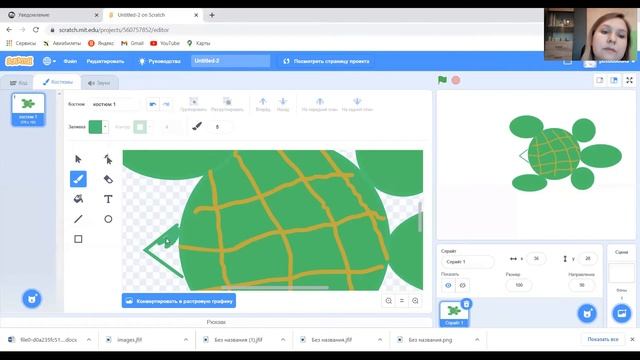Screen dimensions: 640x360
Task: Click Посмотреть страницу проекта button
Action: tap(326, 61)
